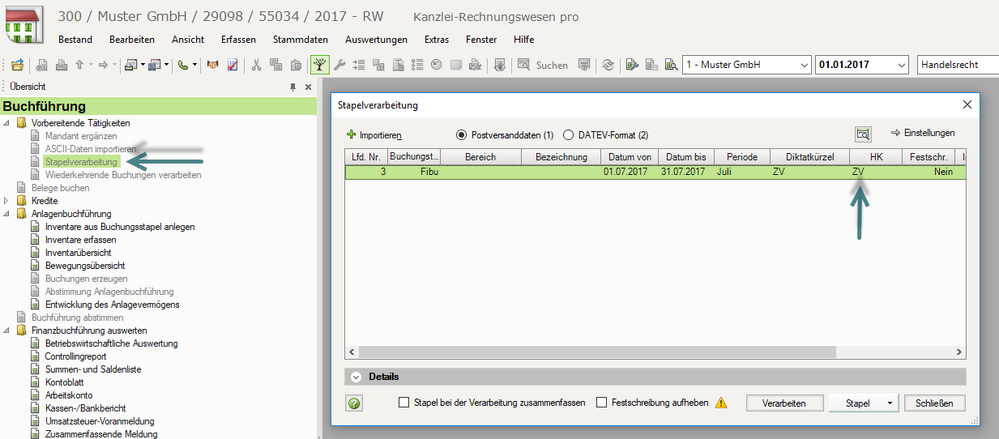Select the DATEV-Format radio button
999x439 pixels.
(569, 134)
